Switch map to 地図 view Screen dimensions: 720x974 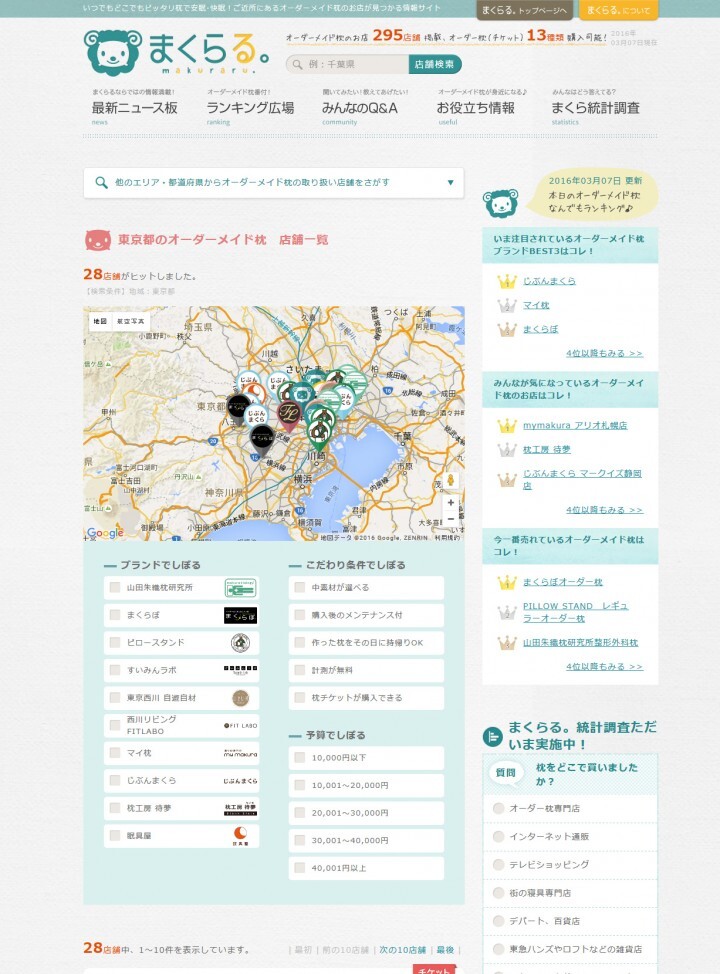click(100, 321)
